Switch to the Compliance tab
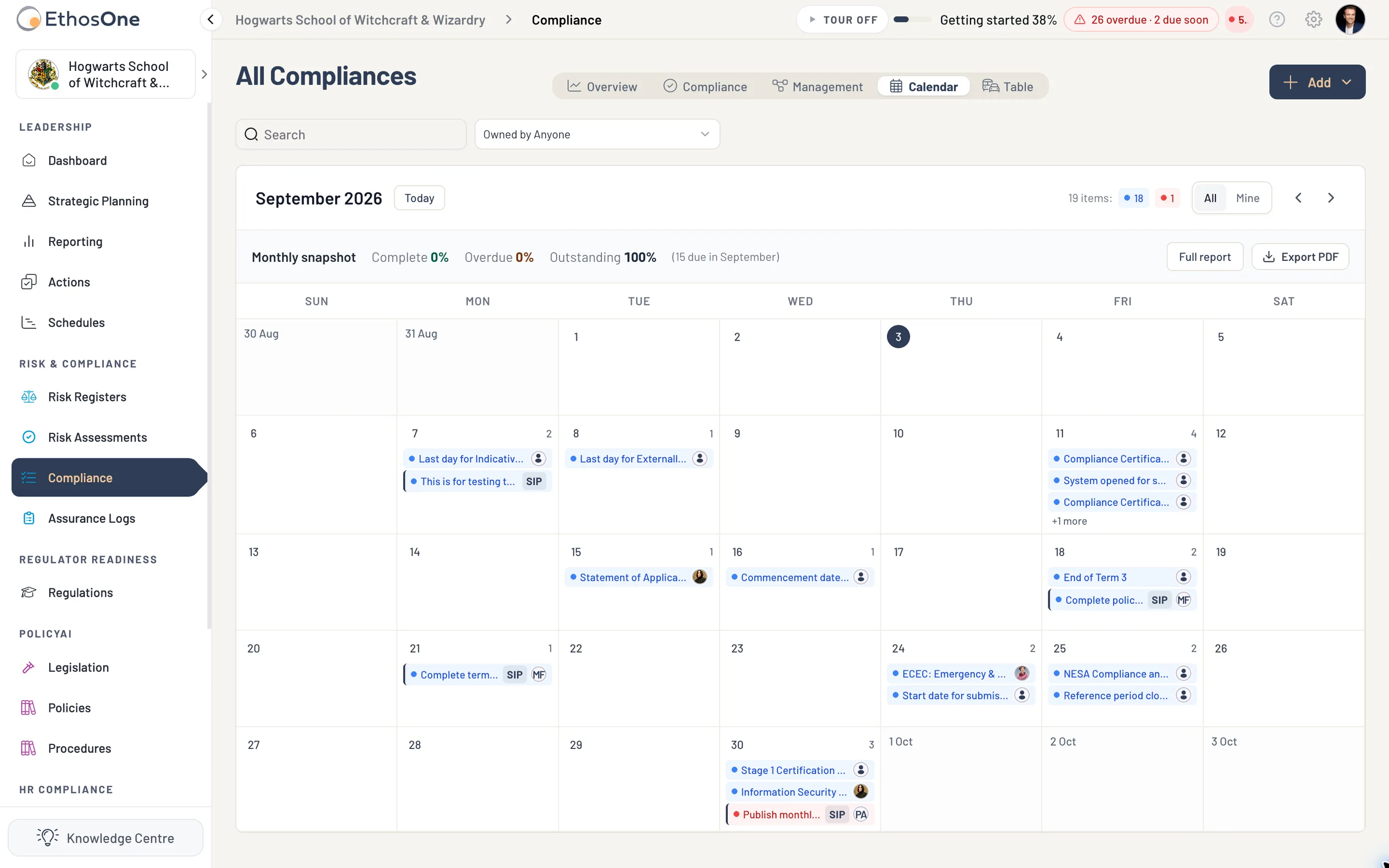This screenshot has width=1389, height=868. point(705,87)
